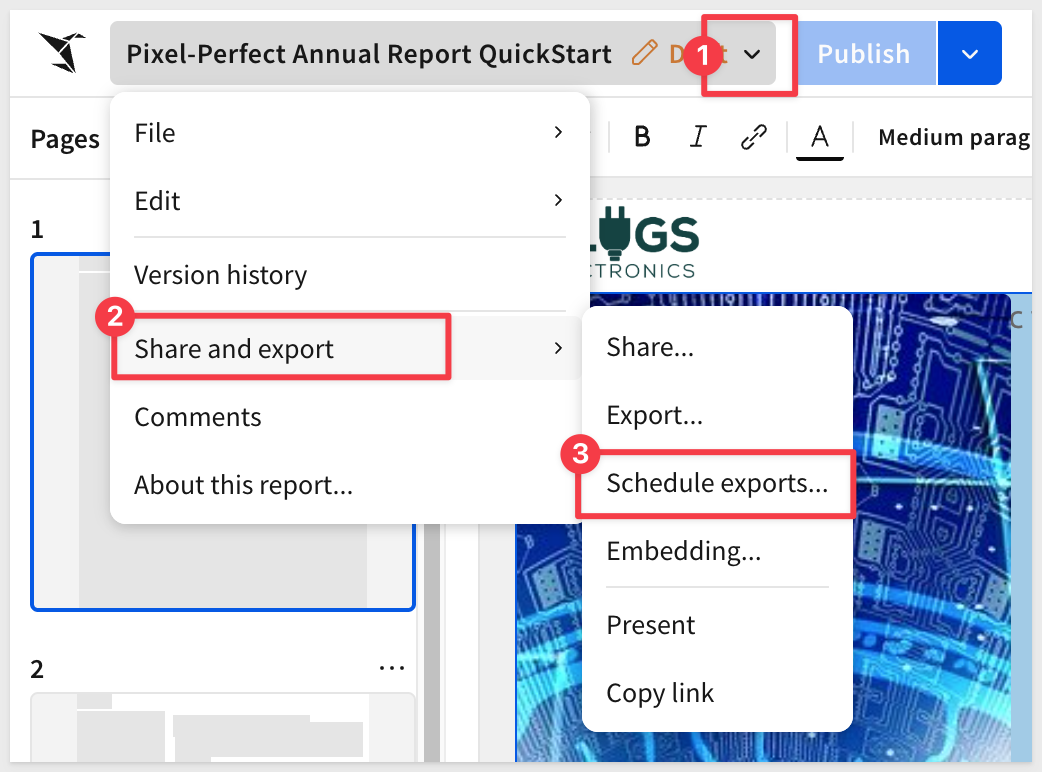1042x772 pixels.
Task: Click Copy link in submenu
Action: click(660, 693)
